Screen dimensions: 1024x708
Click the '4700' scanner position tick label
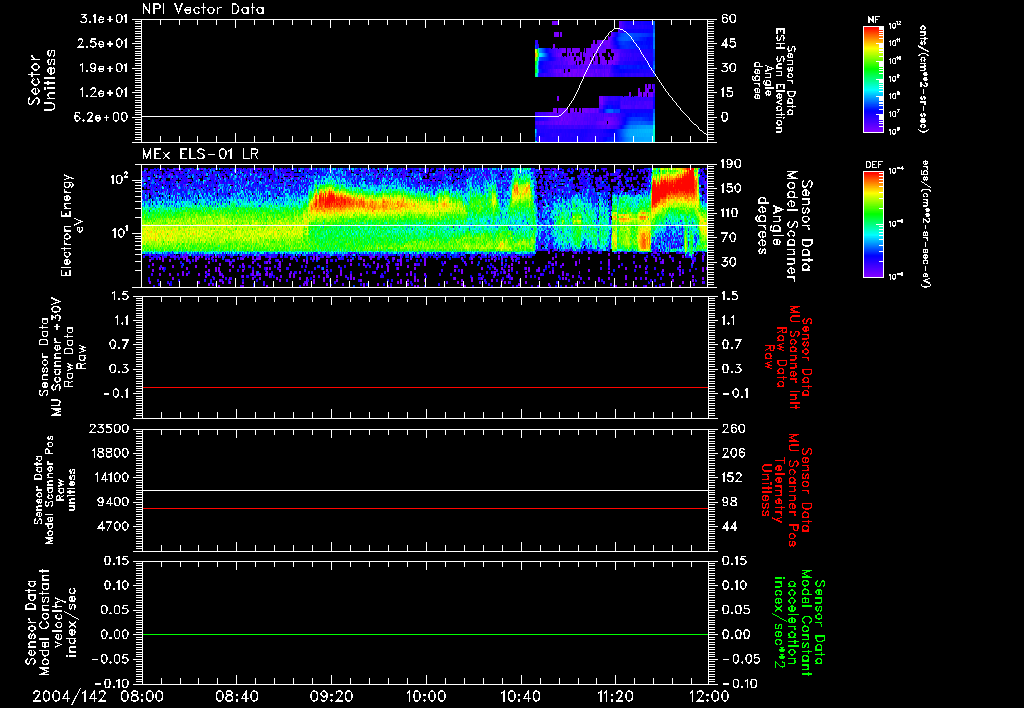tap(113, 526)
